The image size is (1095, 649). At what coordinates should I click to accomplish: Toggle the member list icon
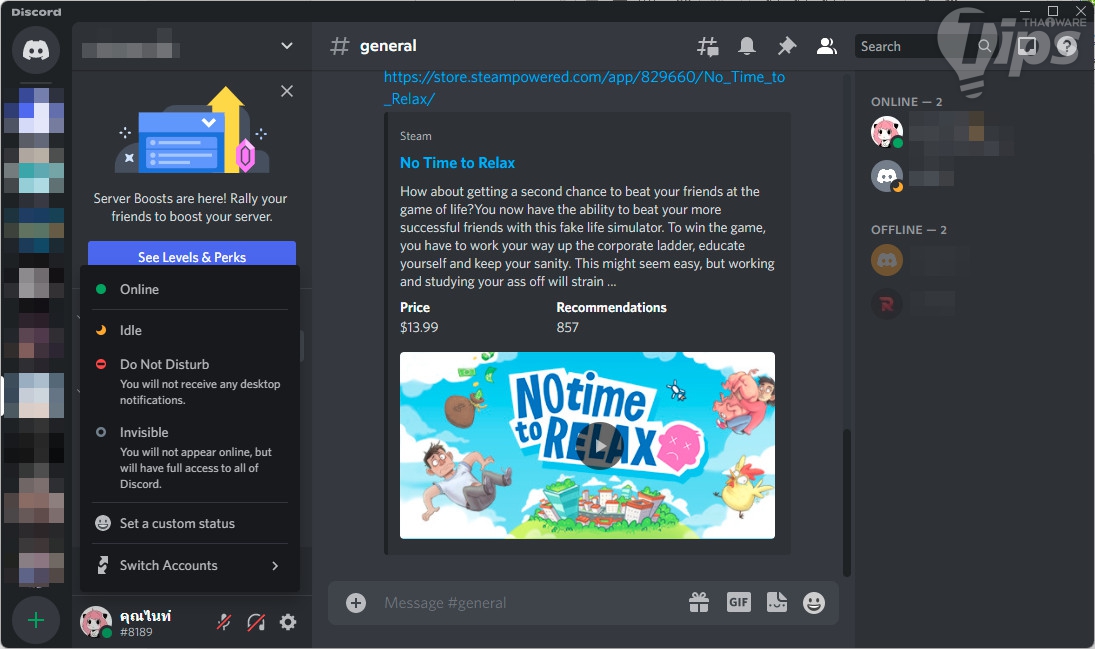826,46
